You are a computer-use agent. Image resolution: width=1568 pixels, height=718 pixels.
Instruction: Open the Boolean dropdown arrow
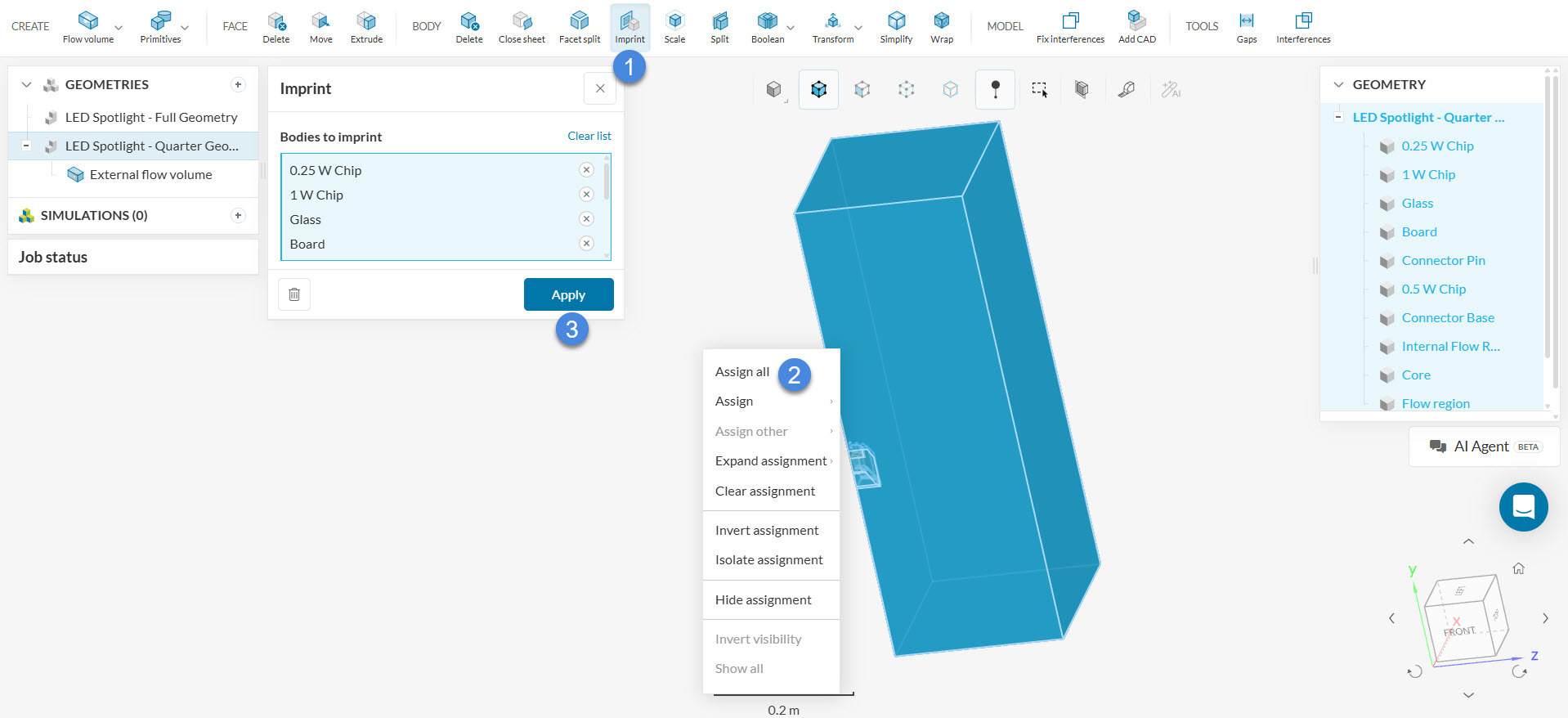tap(791, 28)
